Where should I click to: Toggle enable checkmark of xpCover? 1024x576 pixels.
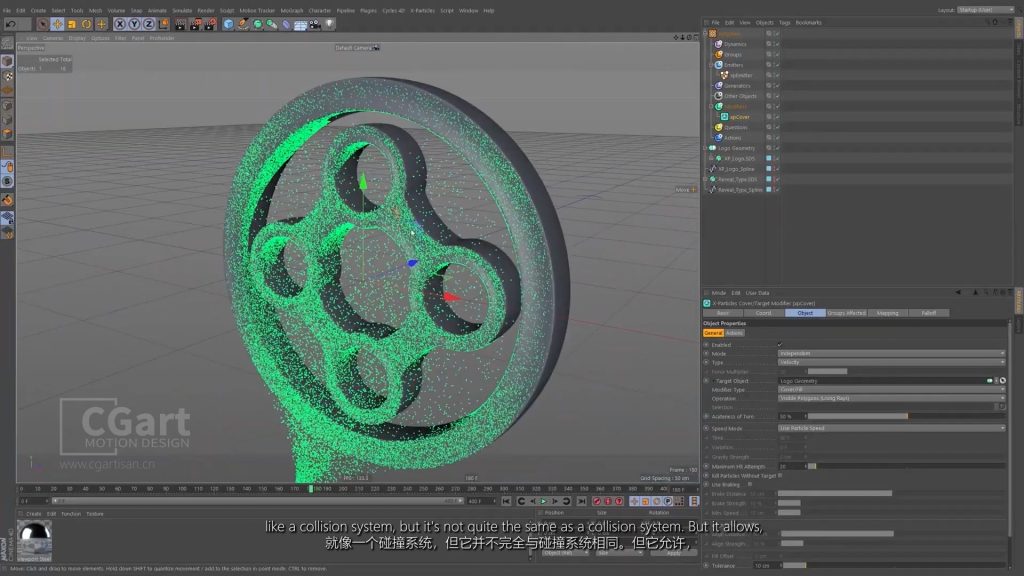[x=776, y=117]
